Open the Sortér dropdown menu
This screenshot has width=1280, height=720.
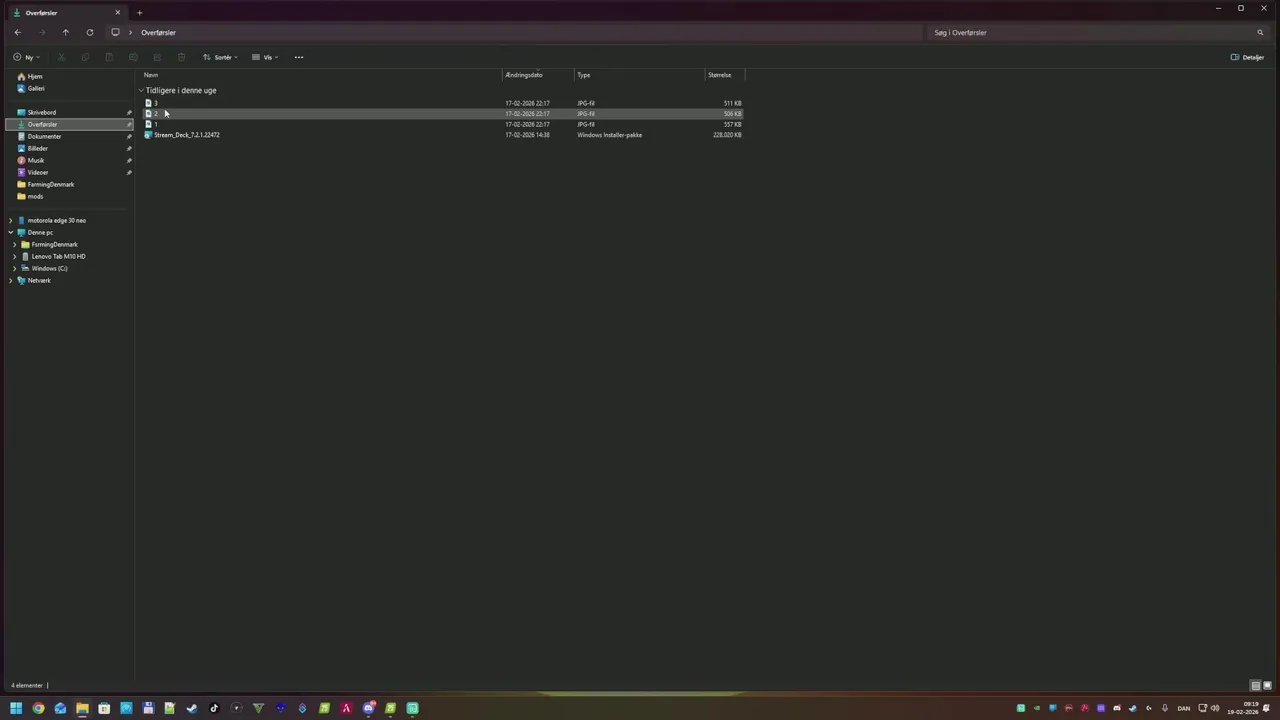pyautogui.click(x=220, y=57)
